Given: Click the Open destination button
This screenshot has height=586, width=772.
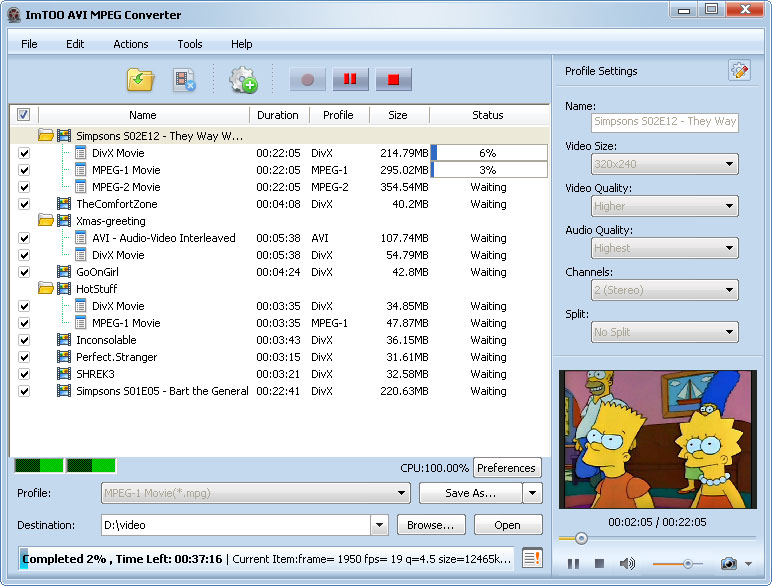Looking at the screenshot, I should [508, 525].
